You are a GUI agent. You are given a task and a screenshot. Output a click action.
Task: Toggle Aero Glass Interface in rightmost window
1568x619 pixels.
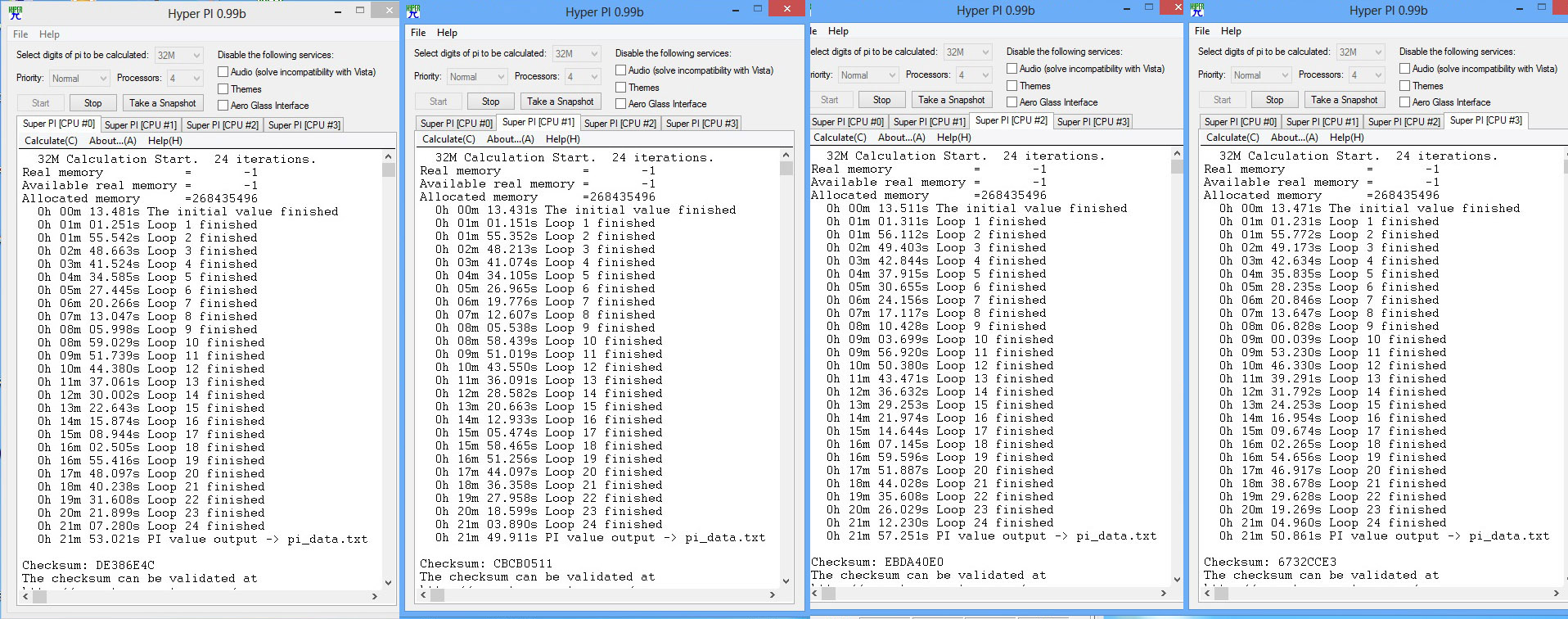click(x=1404, y=102)
